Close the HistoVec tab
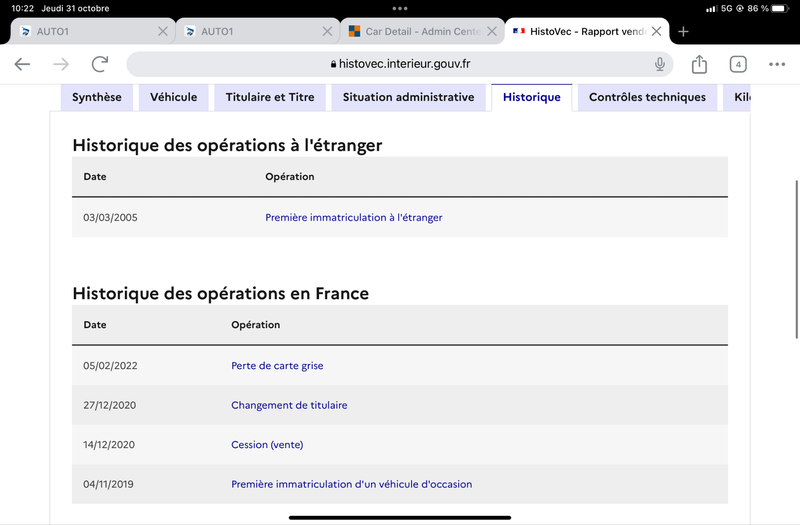This screenshot has width=800, height=525. 657,32
